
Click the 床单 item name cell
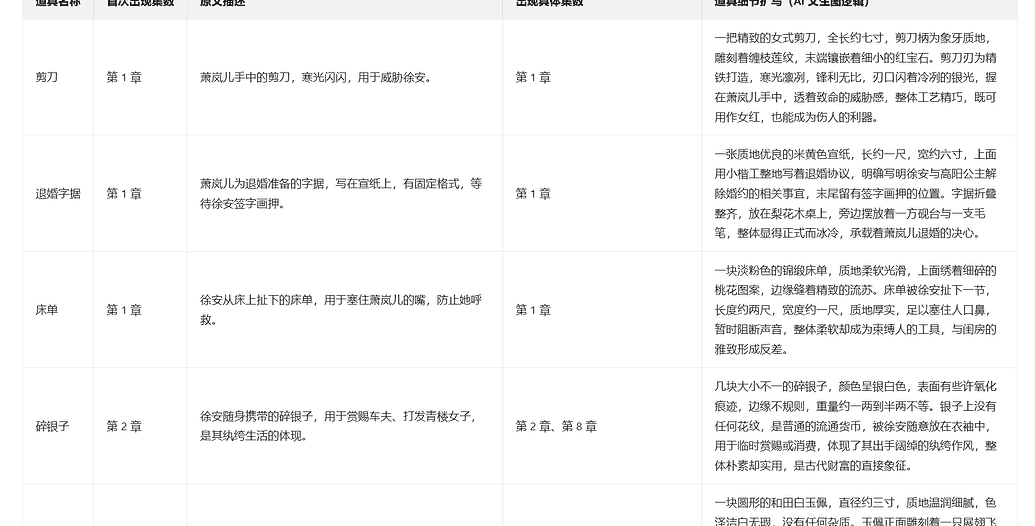pyautogui.click(x=47, y=310)
